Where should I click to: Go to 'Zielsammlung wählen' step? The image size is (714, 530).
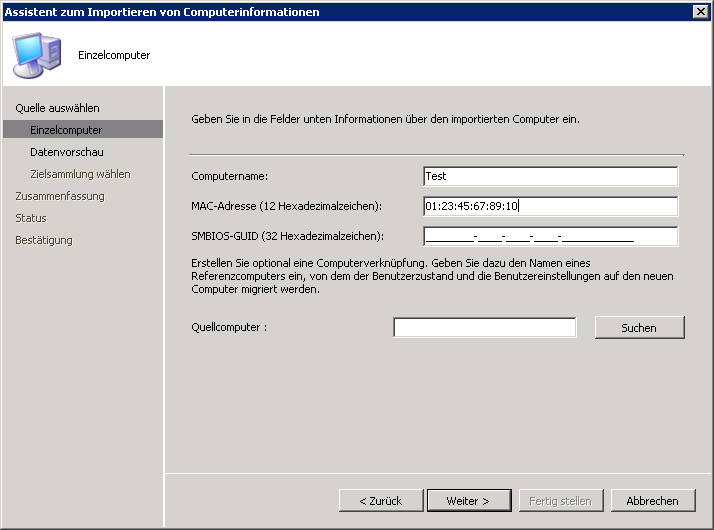coord(80,174)
